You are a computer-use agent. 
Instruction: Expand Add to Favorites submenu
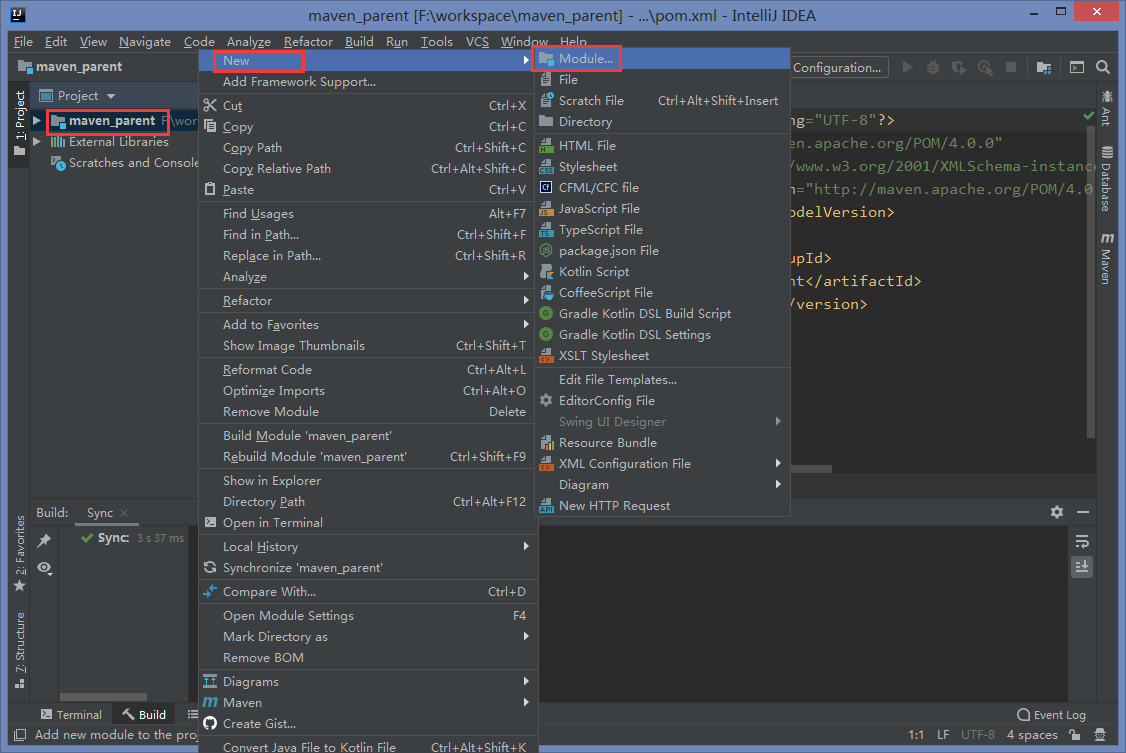pos(368,324)
